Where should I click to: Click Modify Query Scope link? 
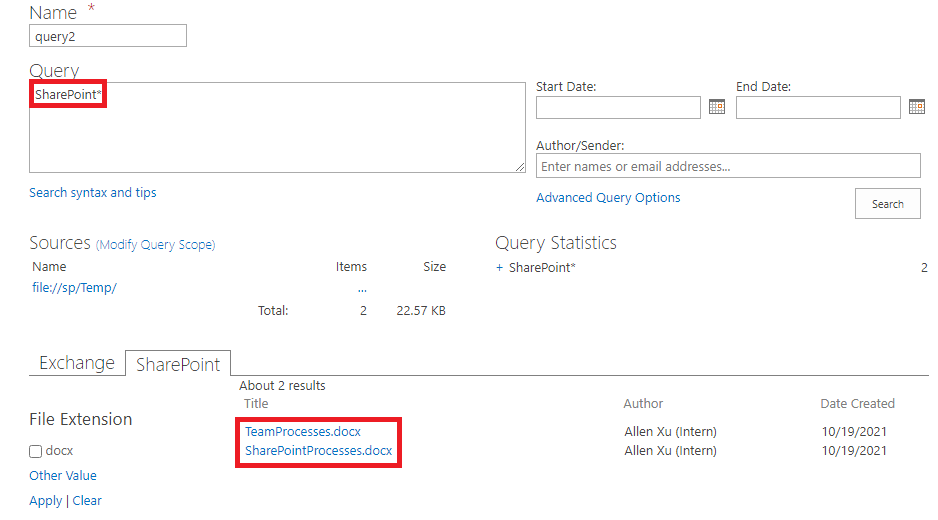(156, 245)
